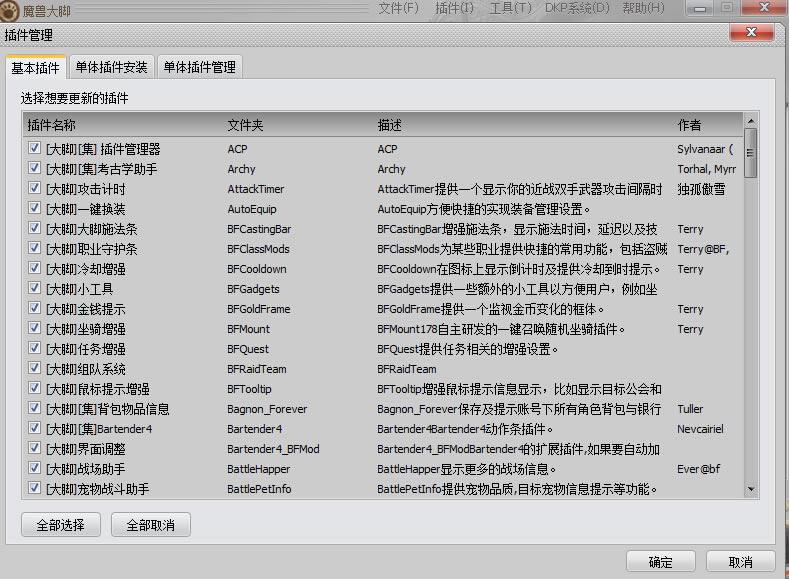Toggle the 宠物战斗助手 BattlePetInfo checkbox
The width and height of the screenshot is (789, 579).
click(34, 488)
